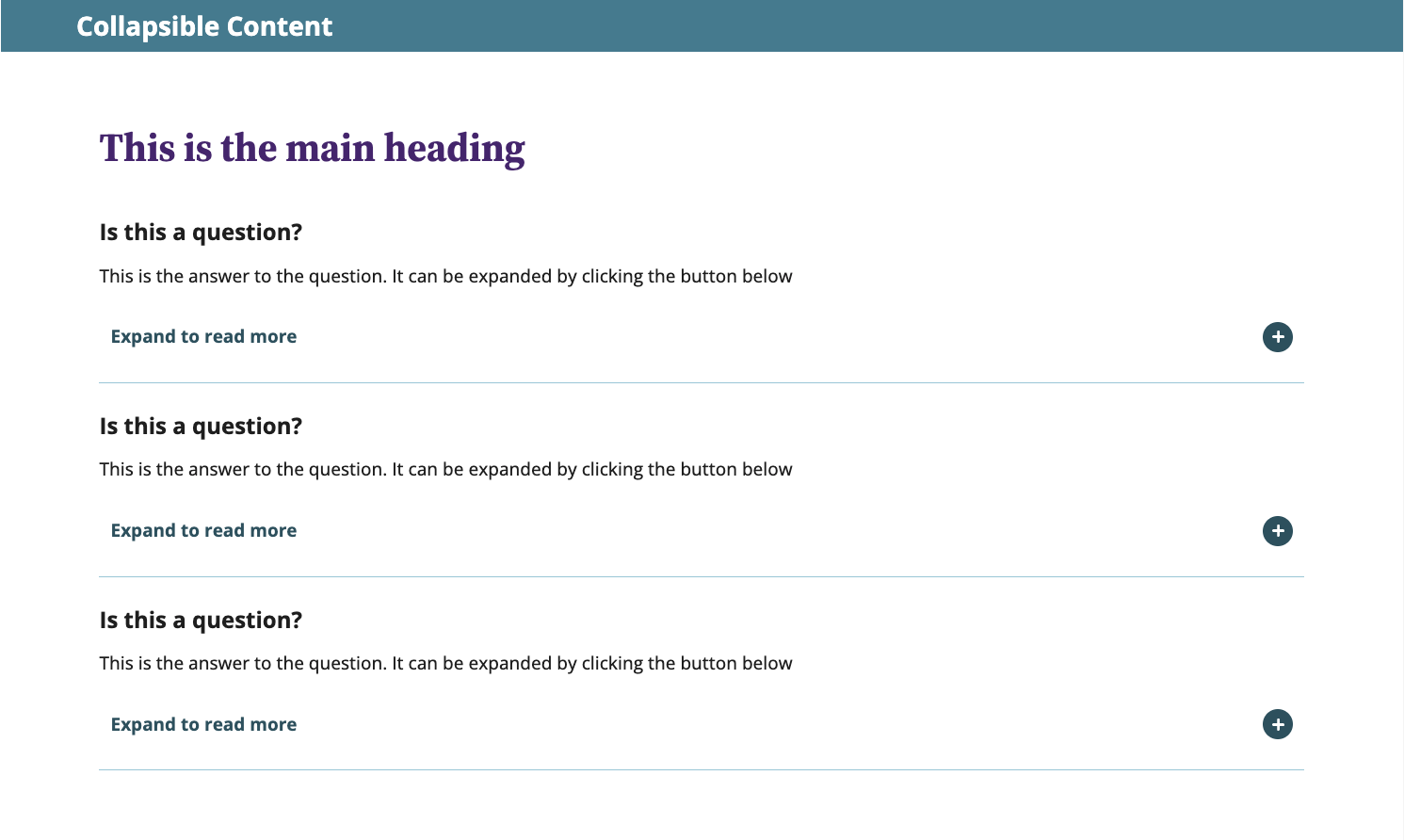1404x840 pixels.
Task: Open the second 'Expand to read more' disclosure
Action: coord(202,529)
